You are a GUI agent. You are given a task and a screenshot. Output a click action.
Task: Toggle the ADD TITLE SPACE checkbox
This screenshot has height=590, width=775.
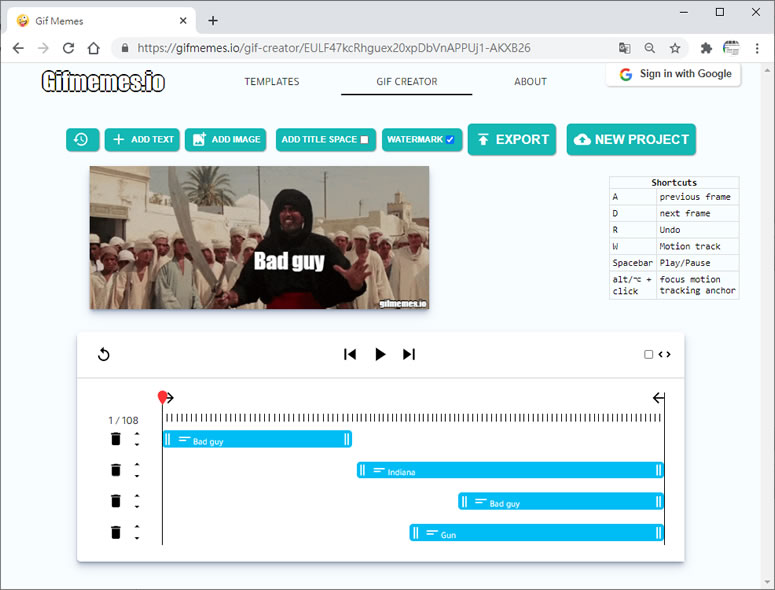(x=364, y=140)
